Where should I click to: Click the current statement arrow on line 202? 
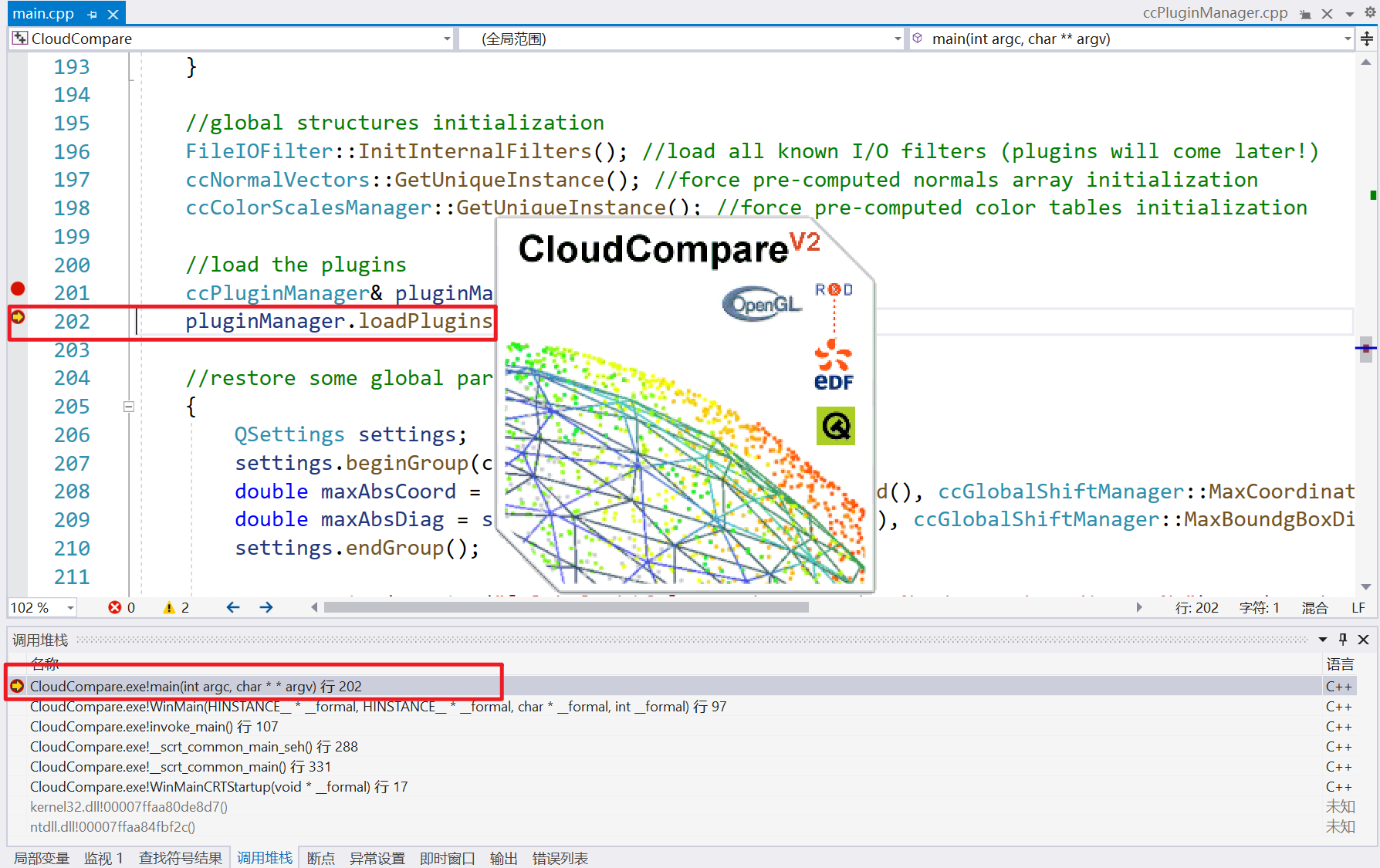point(18,317)
